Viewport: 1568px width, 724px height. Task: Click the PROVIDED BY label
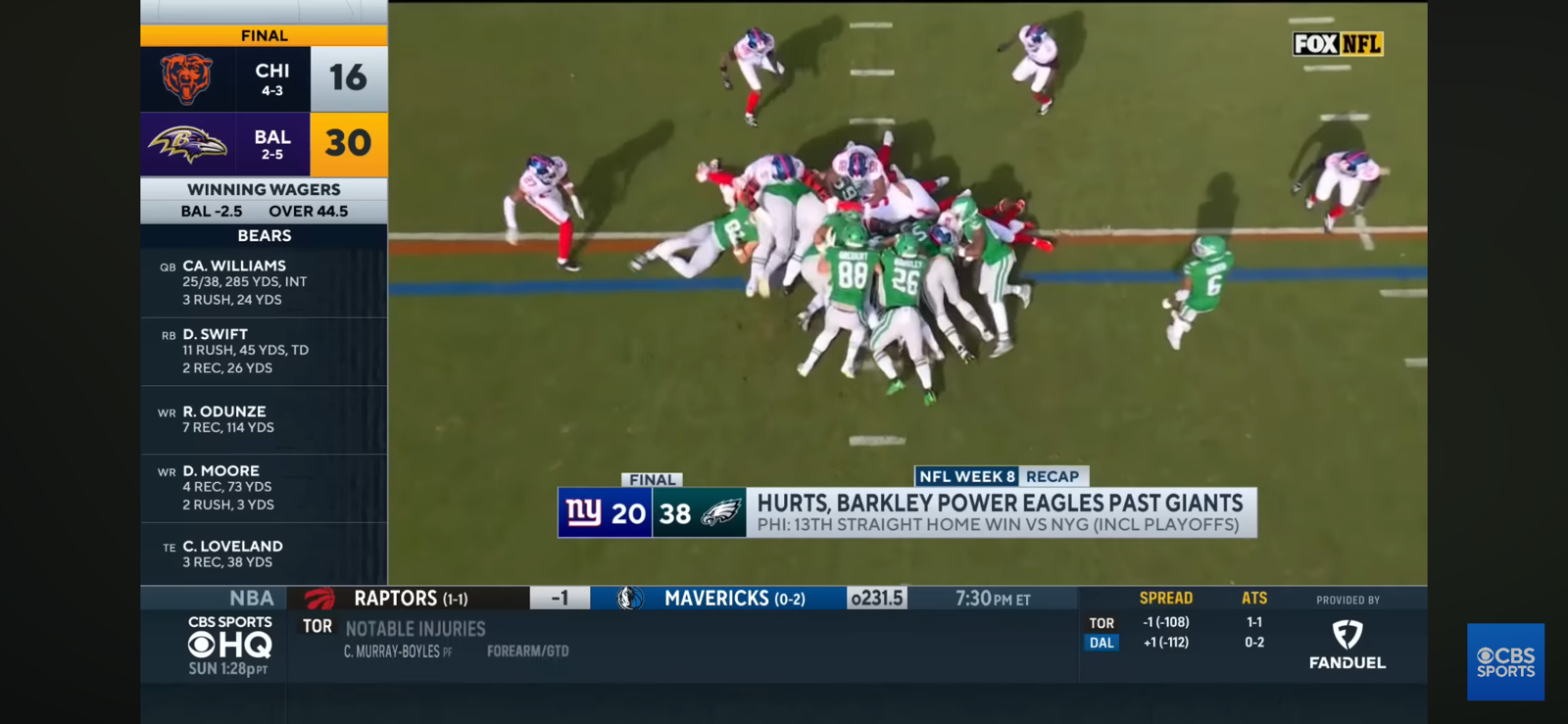click(x=1347, y=601)
